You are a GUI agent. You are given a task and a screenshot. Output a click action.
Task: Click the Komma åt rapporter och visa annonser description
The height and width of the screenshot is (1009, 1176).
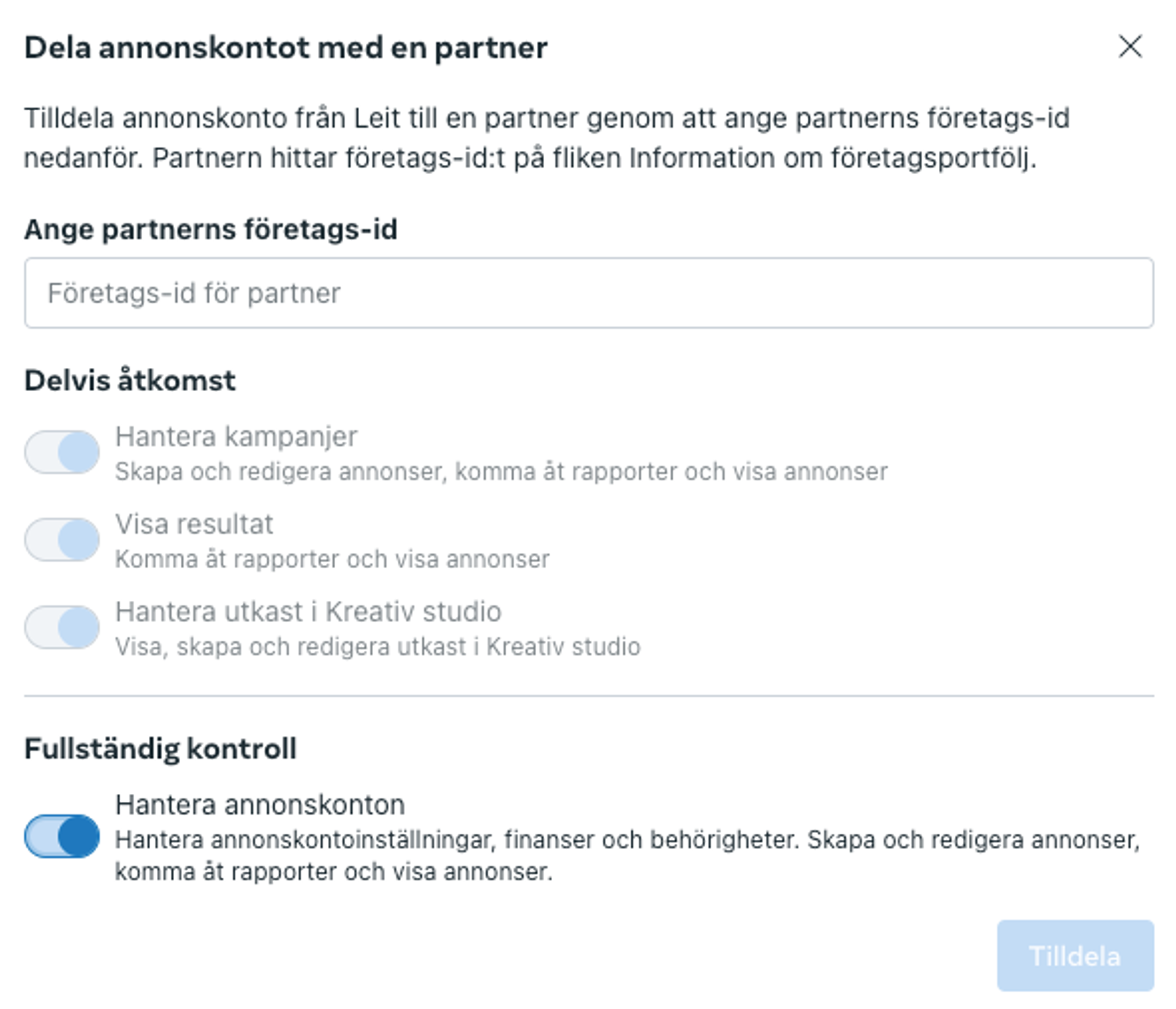click(x=332, y=560)
